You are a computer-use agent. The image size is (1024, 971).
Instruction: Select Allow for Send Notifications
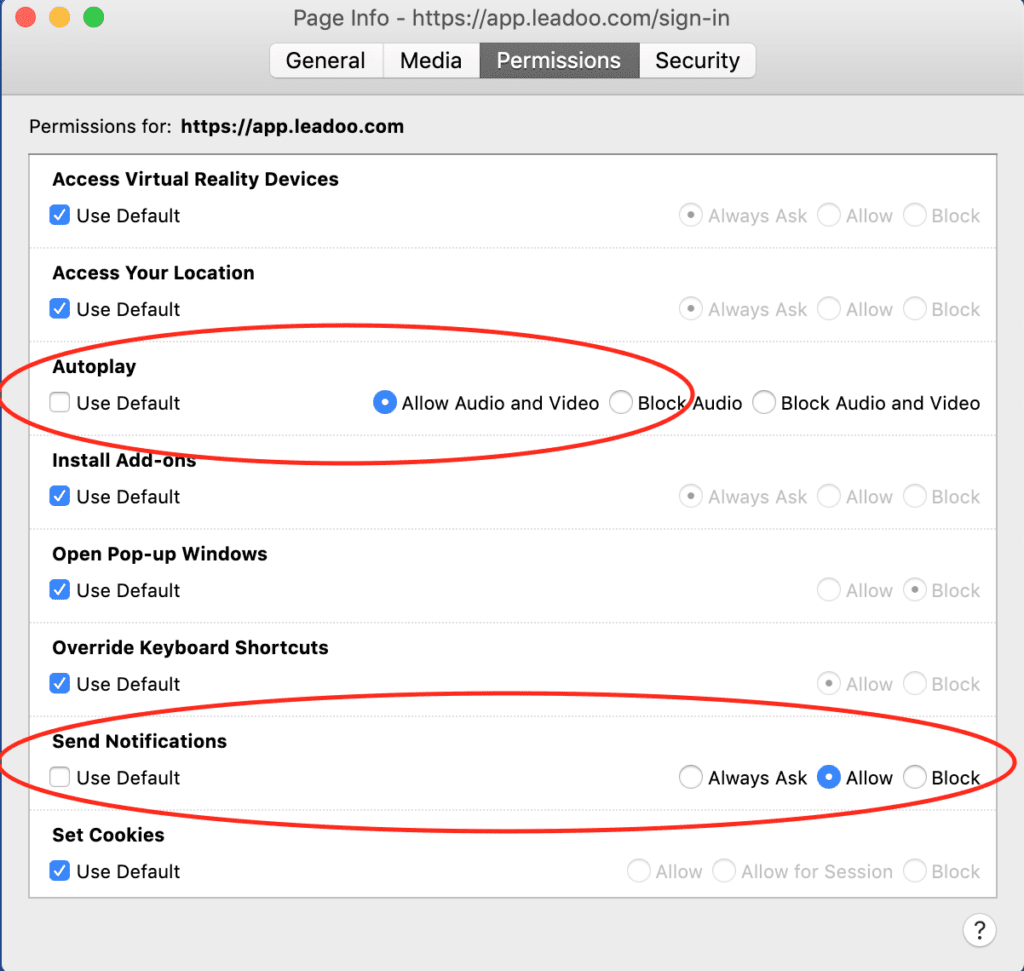click(x=828, y=777)
